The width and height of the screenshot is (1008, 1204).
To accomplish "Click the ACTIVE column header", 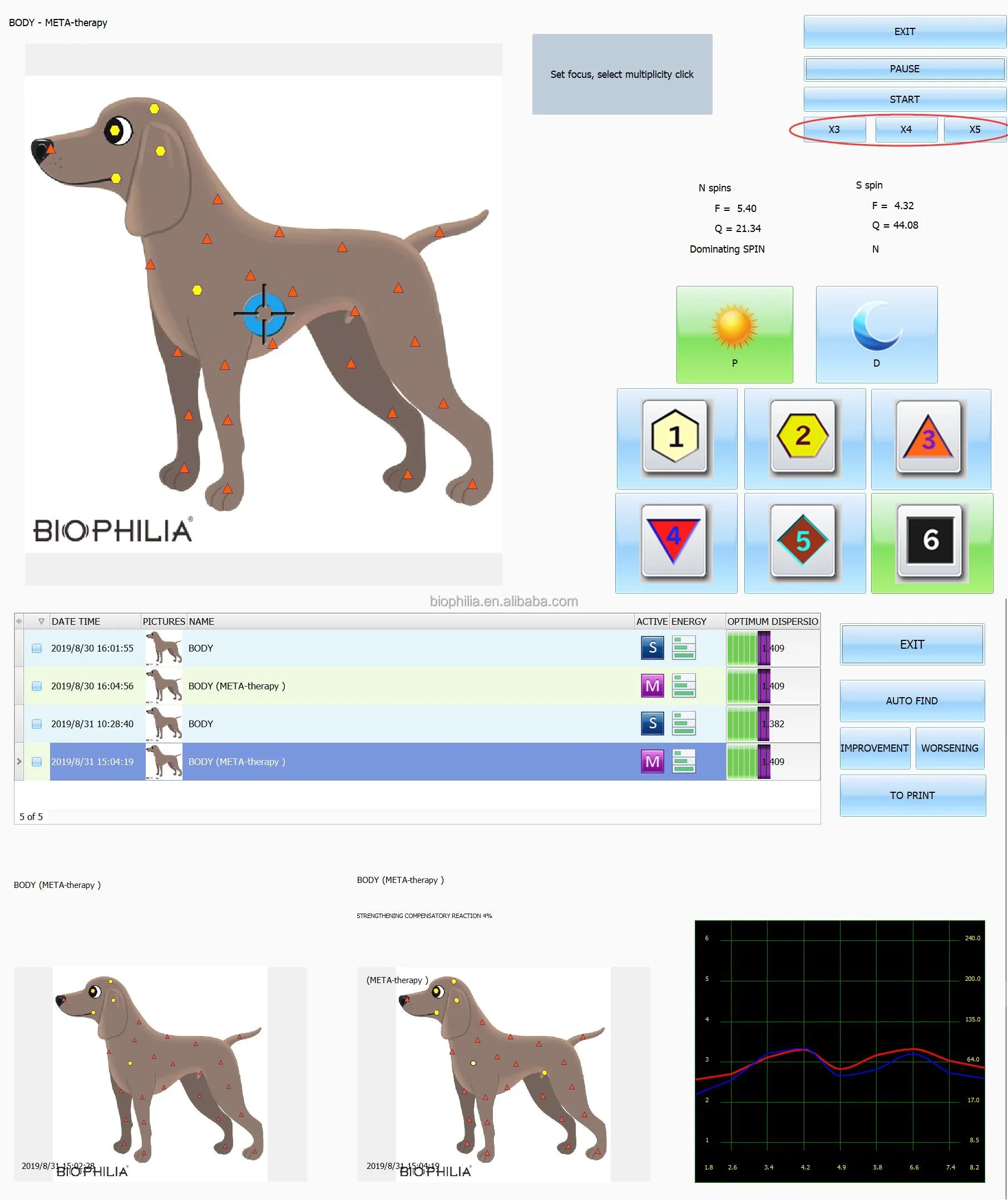I will 651,621.
